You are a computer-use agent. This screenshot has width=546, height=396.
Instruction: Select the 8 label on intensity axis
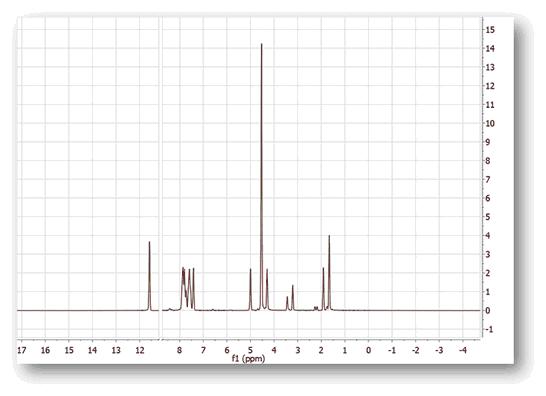(x=488, y=161)
